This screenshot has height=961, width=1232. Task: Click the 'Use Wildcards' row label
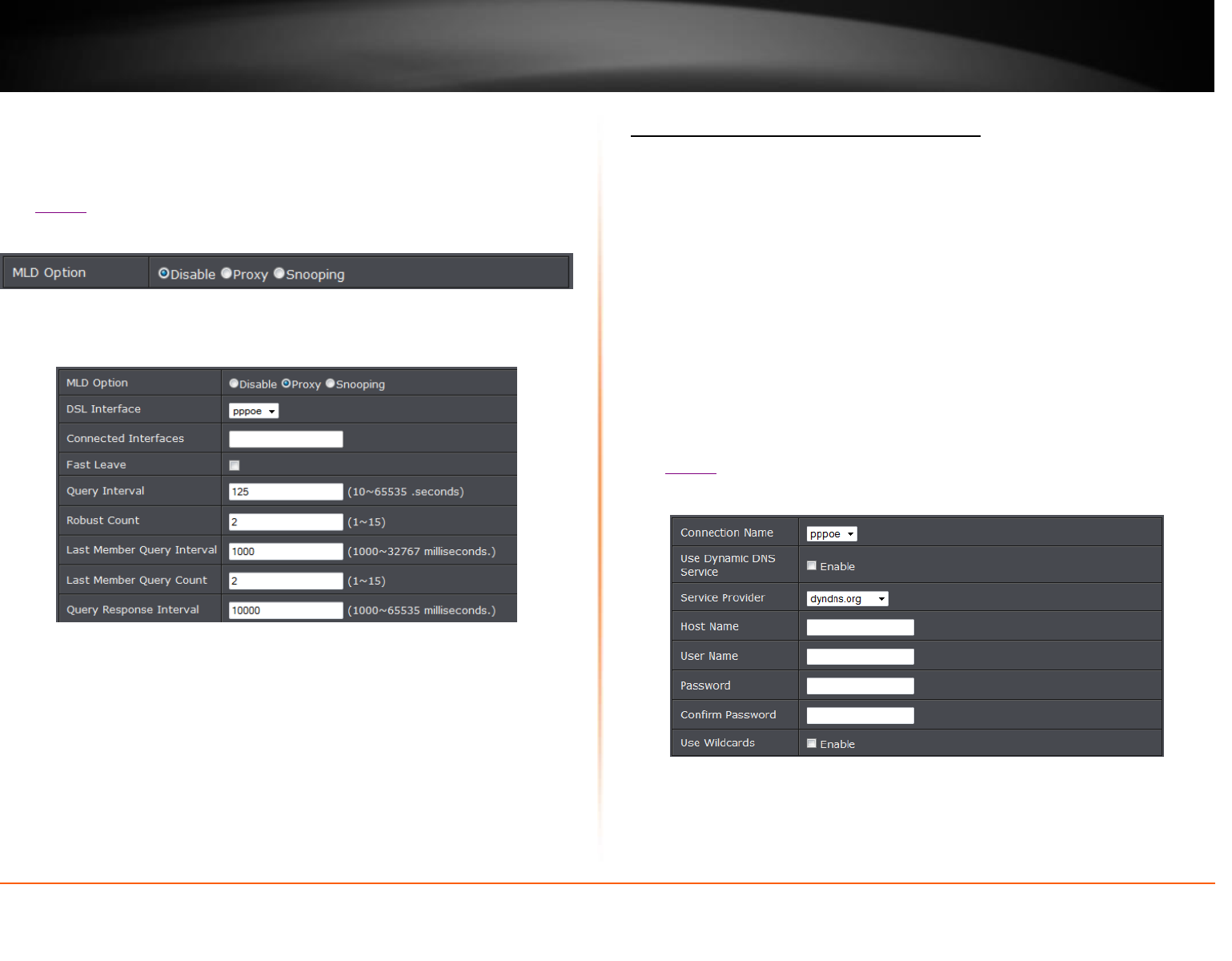pos(717,742)
